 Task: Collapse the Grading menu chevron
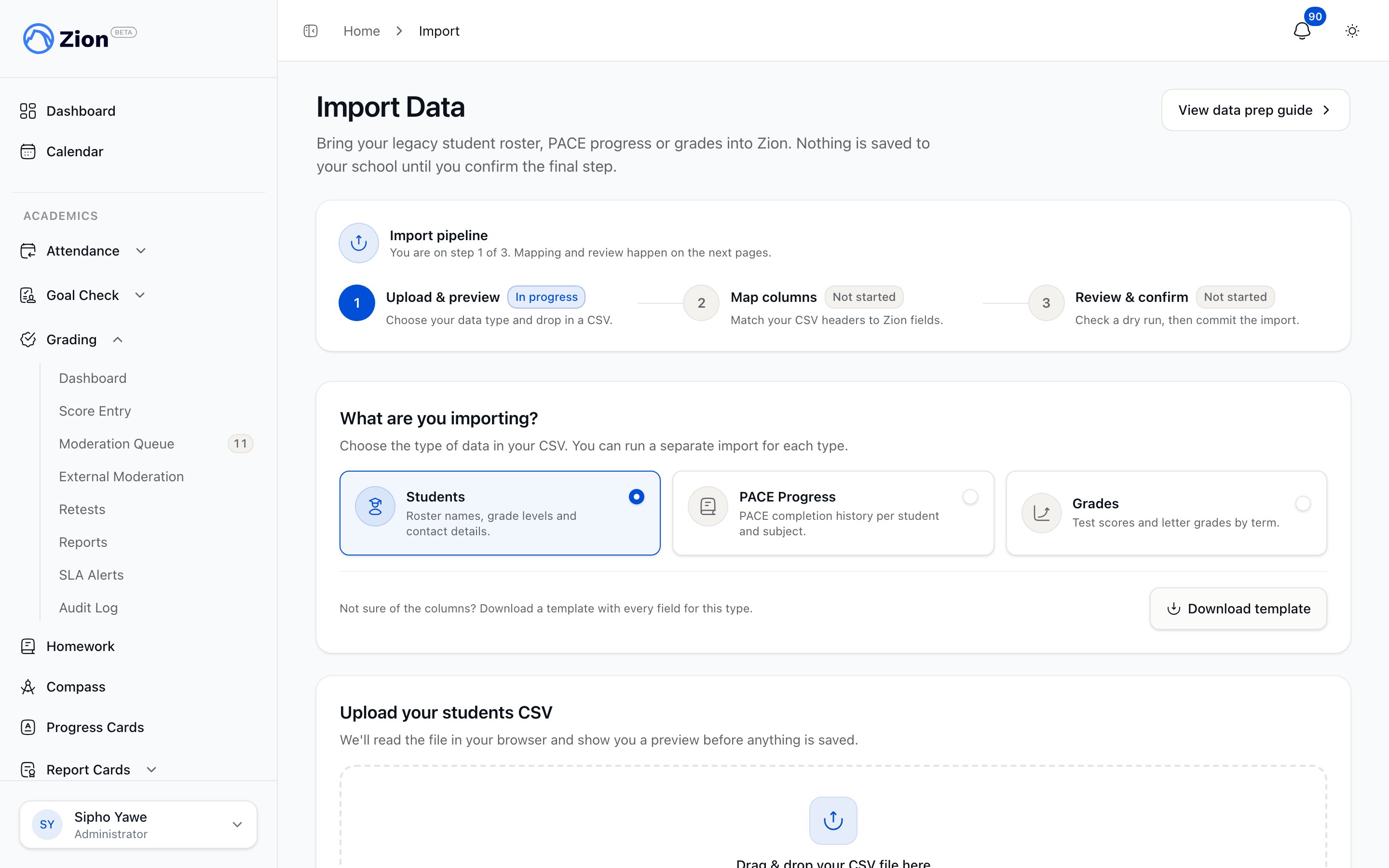[118, 339]
